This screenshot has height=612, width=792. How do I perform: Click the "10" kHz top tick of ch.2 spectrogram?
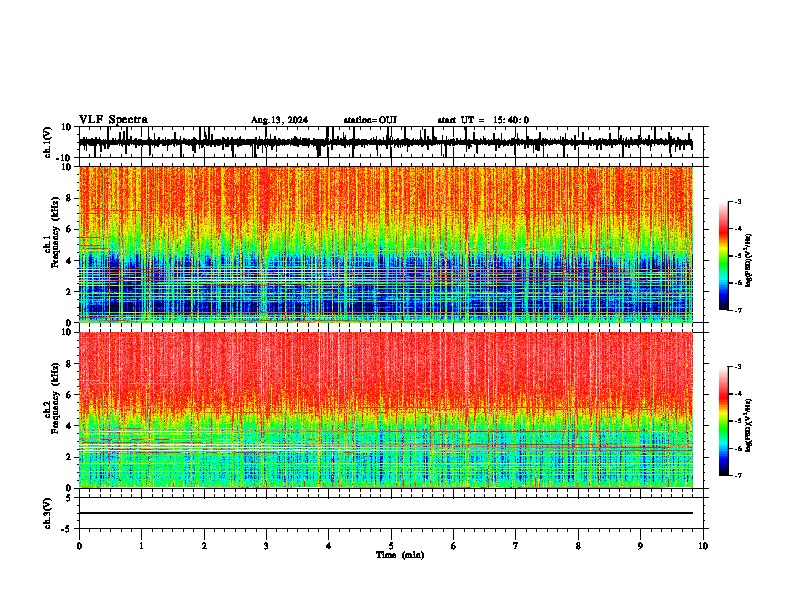[x=67, y=332]
